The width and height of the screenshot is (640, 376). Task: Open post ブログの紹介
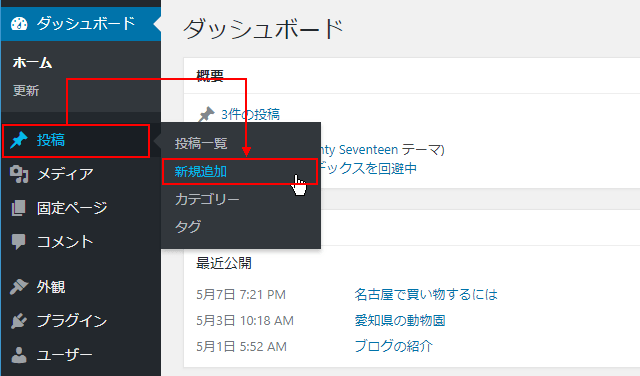393,346
